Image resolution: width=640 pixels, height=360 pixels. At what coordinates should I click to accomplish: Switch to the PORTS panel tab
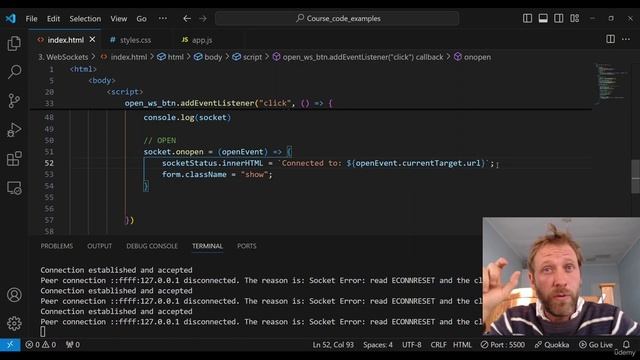247,246
